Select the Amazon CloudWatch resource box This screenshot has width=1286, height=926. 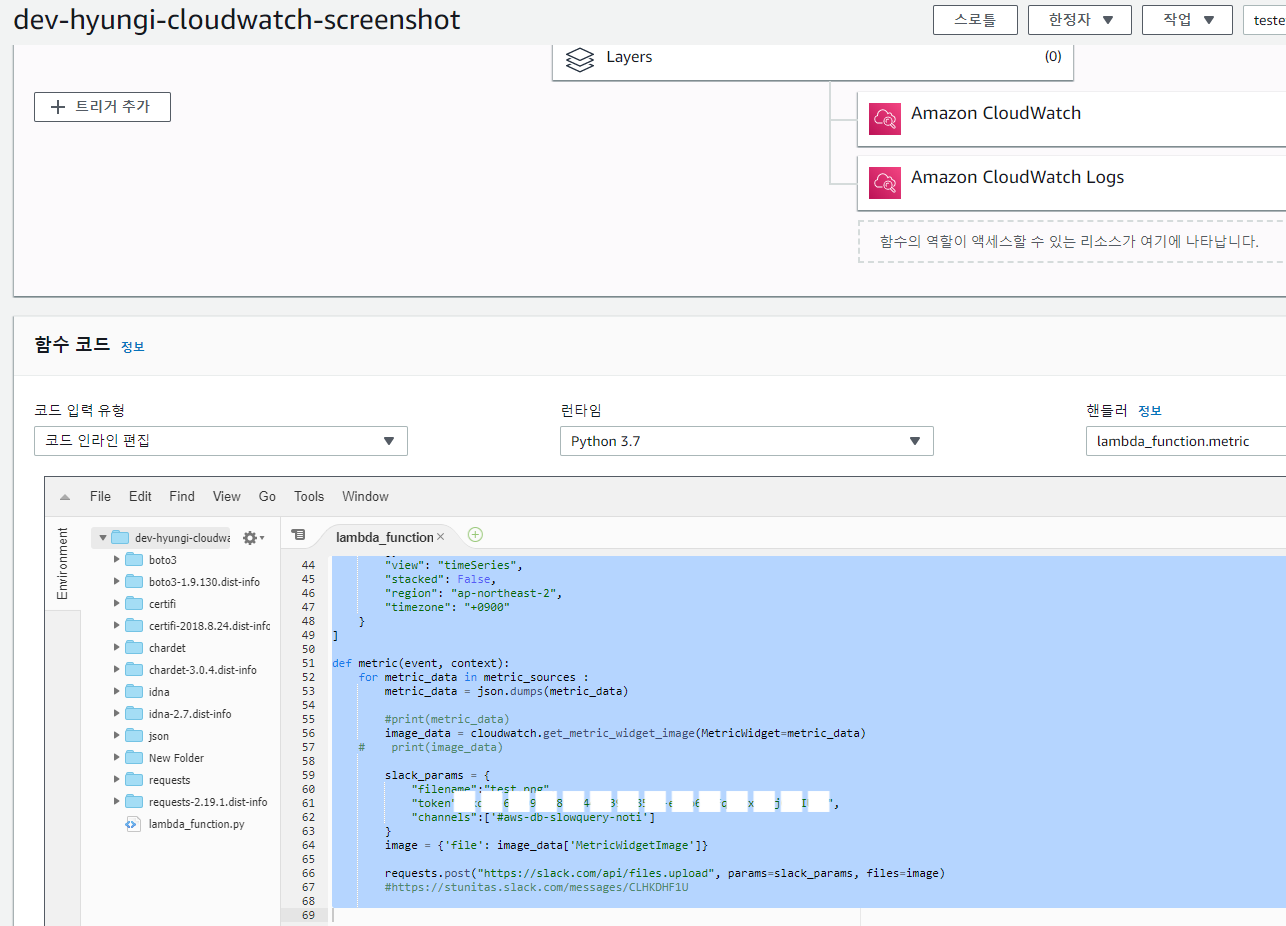[x=1072, y=119]
